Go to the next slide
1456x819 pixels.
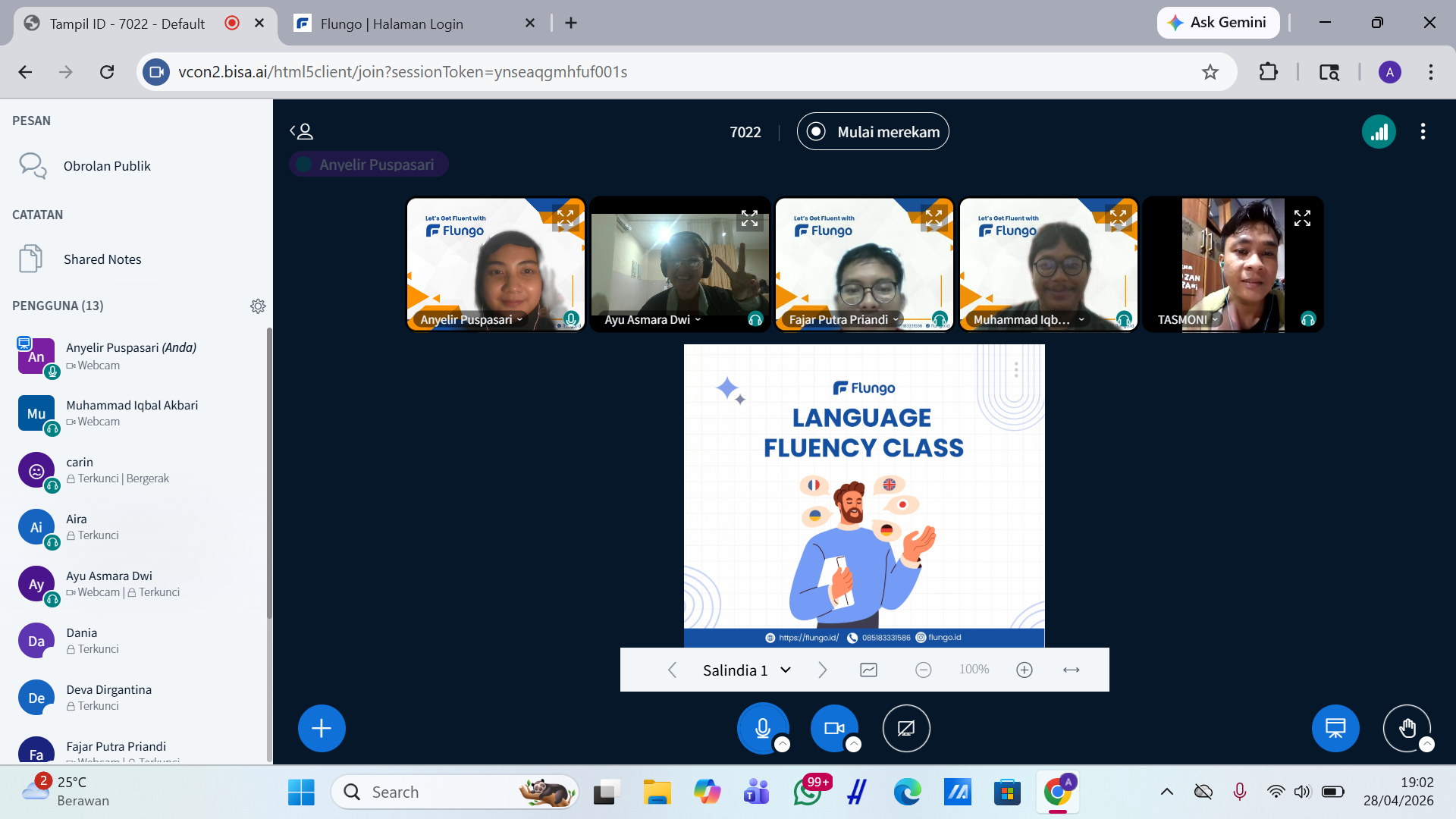tap(823, 670)
